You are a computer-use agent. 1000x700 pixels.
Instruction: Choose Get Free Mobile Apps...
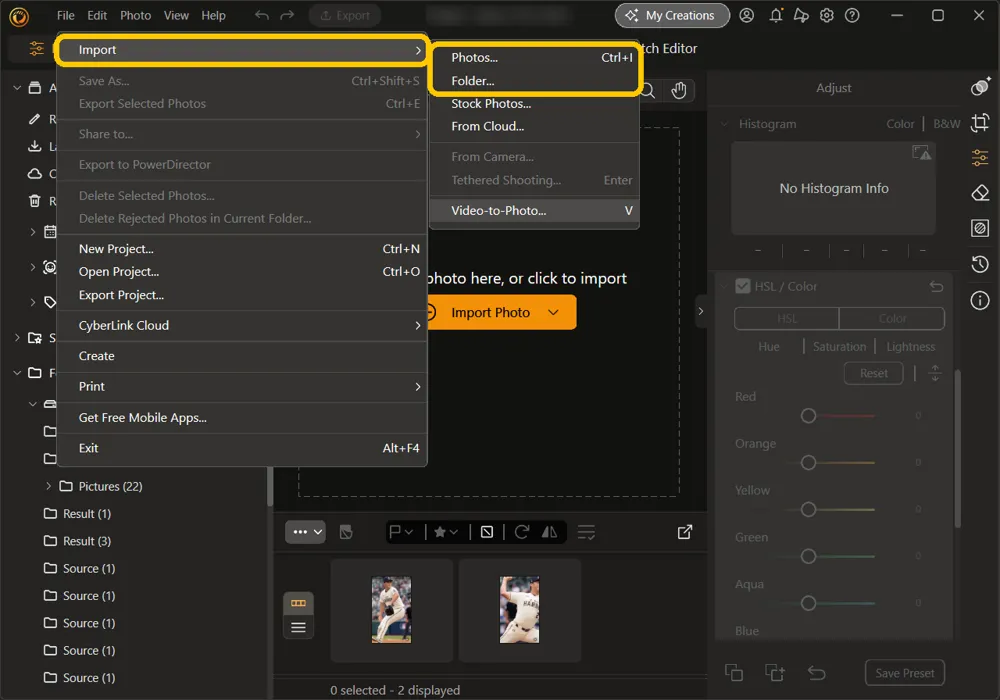coord(242,418)
